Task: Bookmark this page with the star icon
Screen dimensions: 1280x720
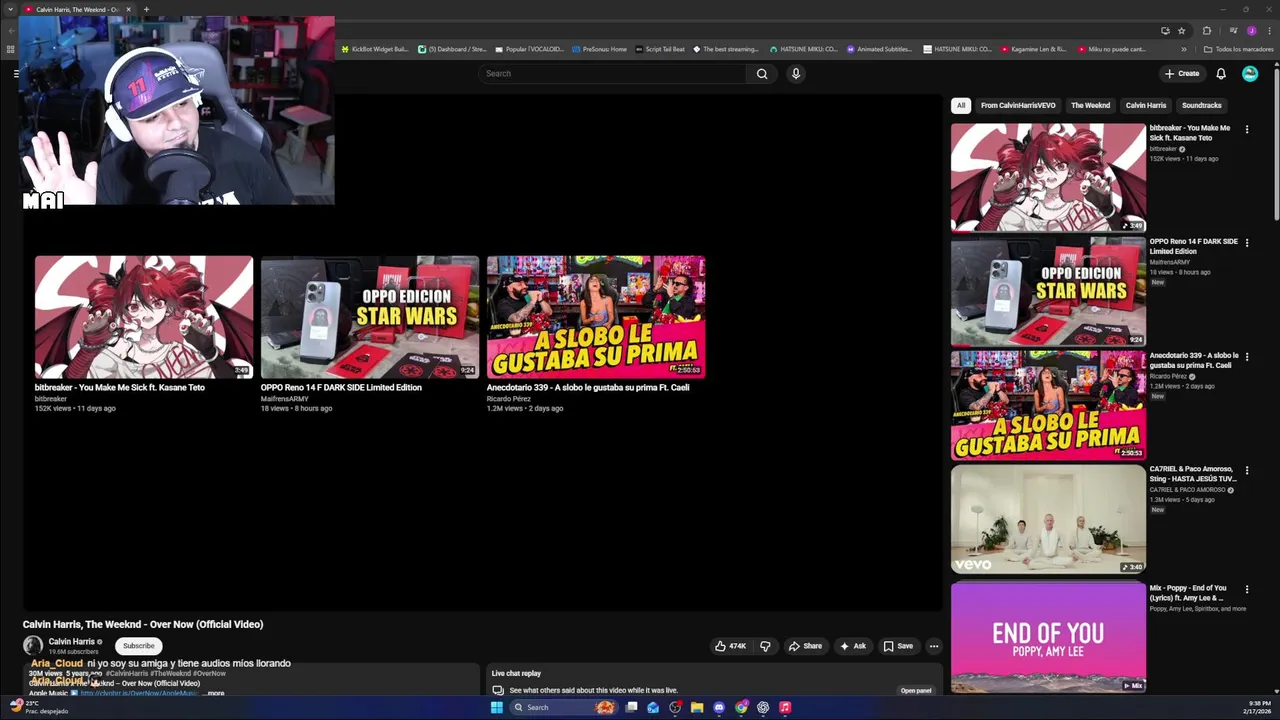Action: coord(1181,31)
